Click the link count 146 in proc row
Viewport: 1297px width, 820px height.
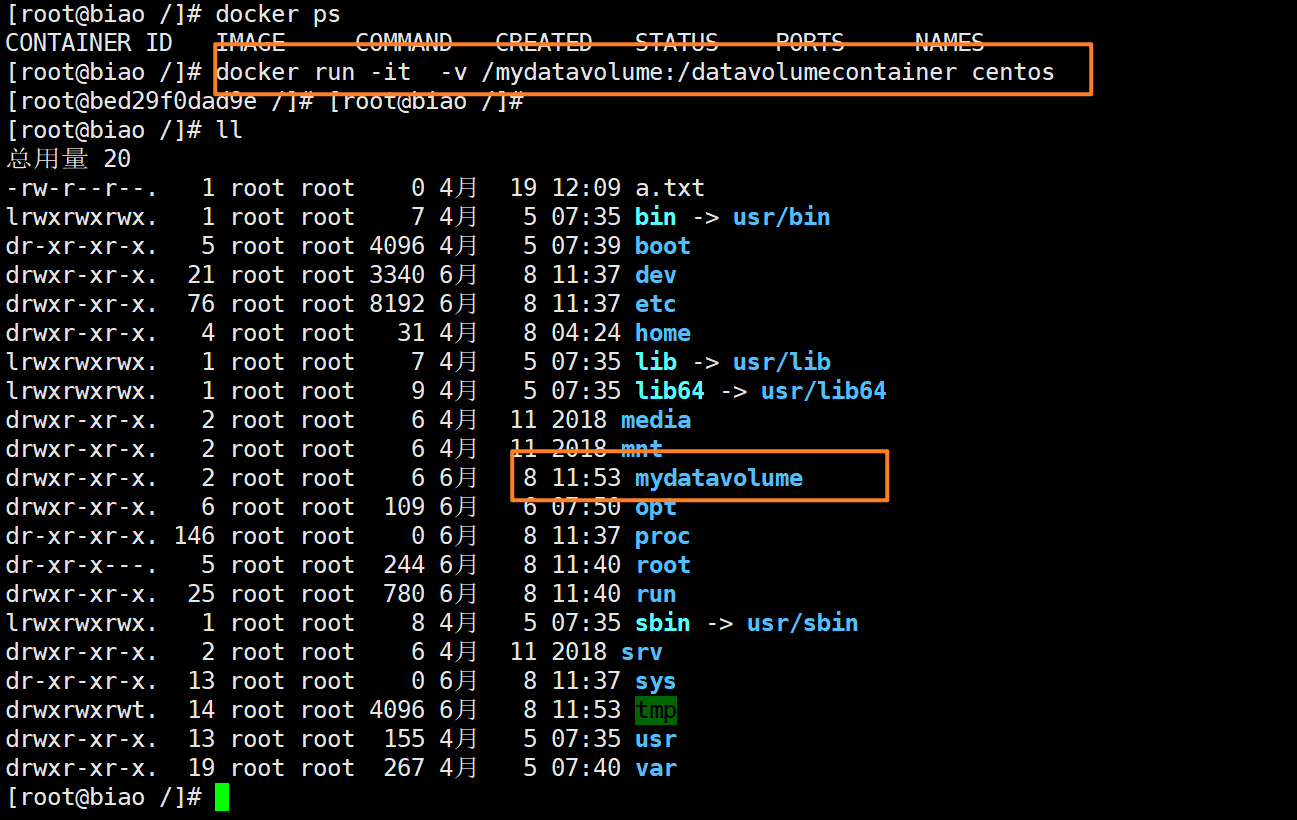(194, 536)
